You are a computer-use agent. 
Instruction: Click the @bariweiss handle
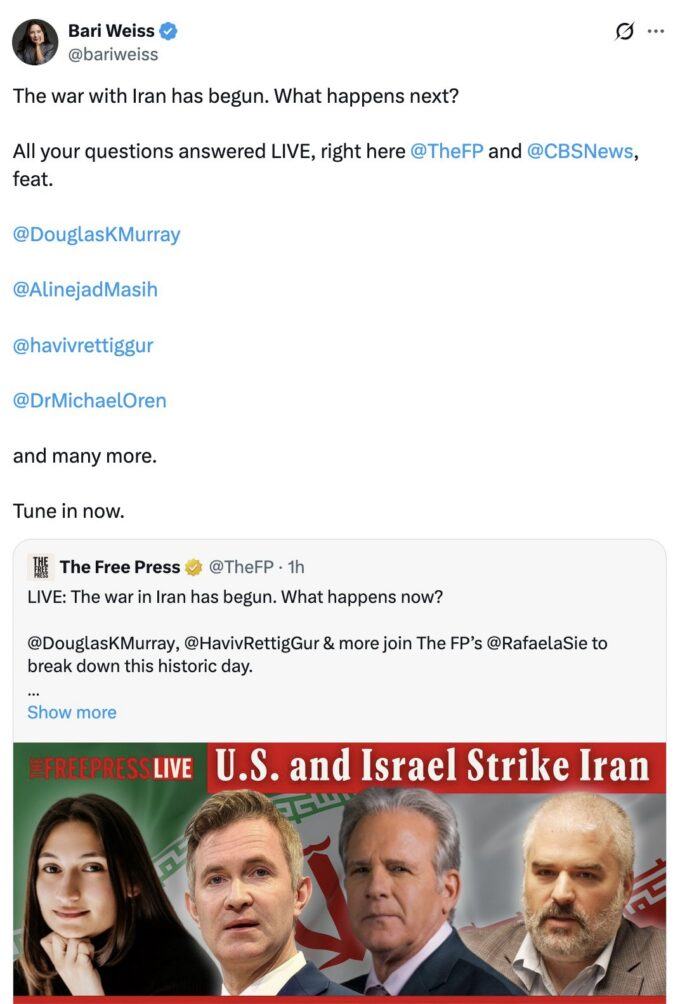click(x=113, y=54)
